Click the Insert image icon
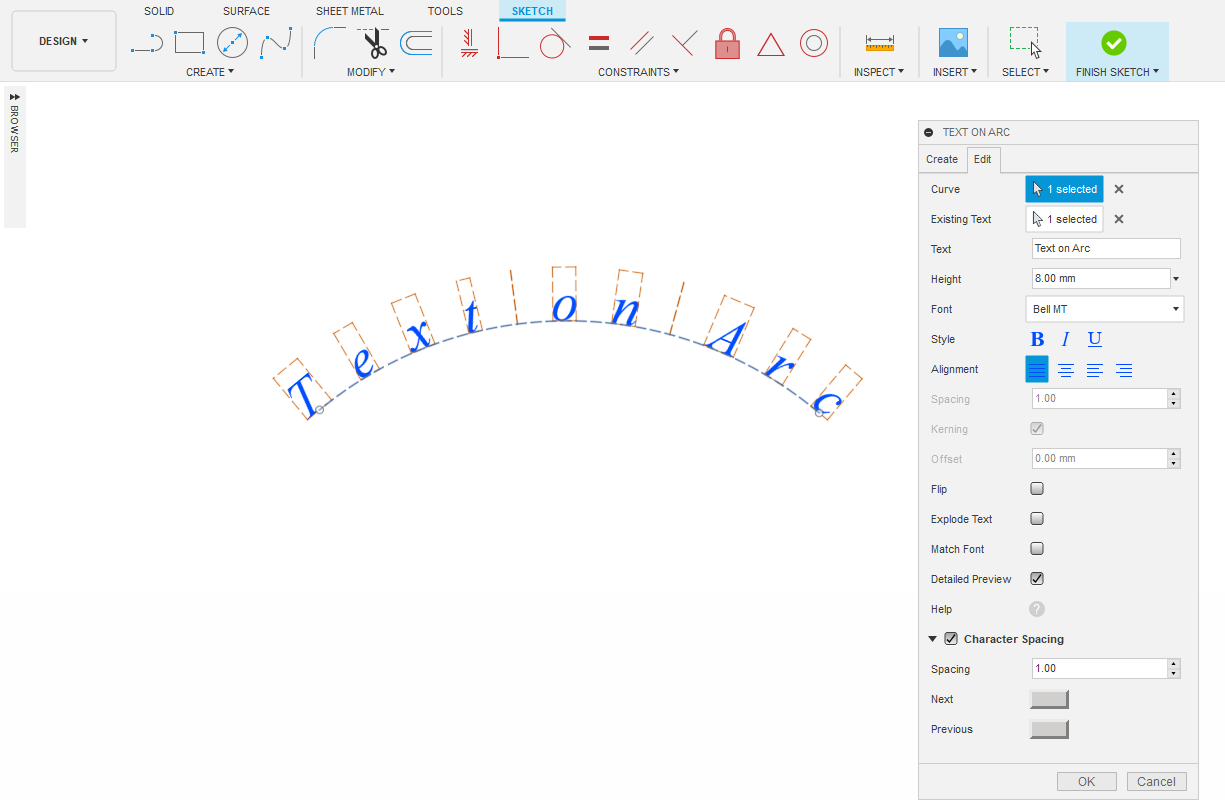The width and height of the screenshot is (1225, 800). (x=953, y=43)
